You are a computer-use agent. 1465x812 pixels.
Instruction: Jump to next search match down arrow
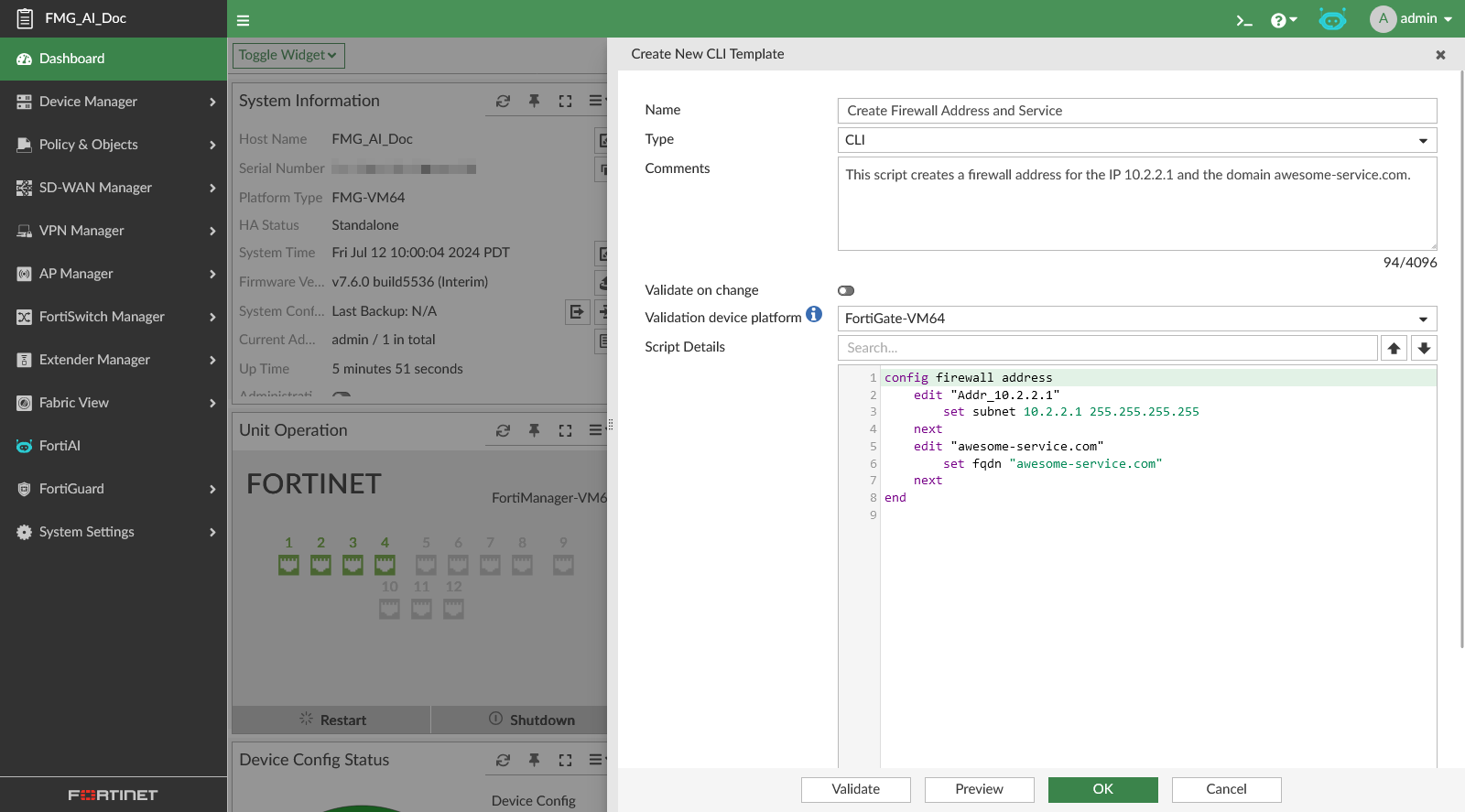click(1424, 348)
